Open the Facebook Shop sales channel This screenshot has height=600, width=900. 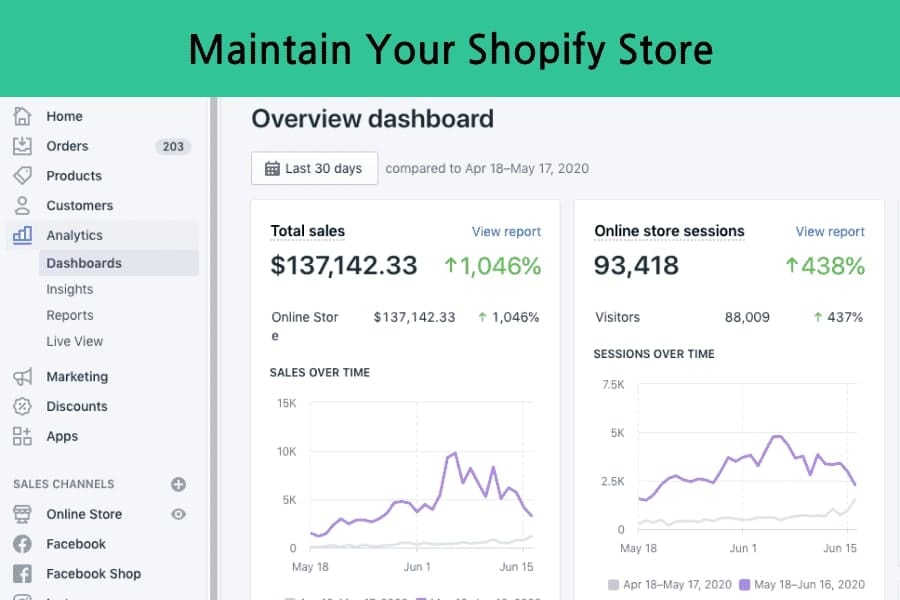[94, 574]
